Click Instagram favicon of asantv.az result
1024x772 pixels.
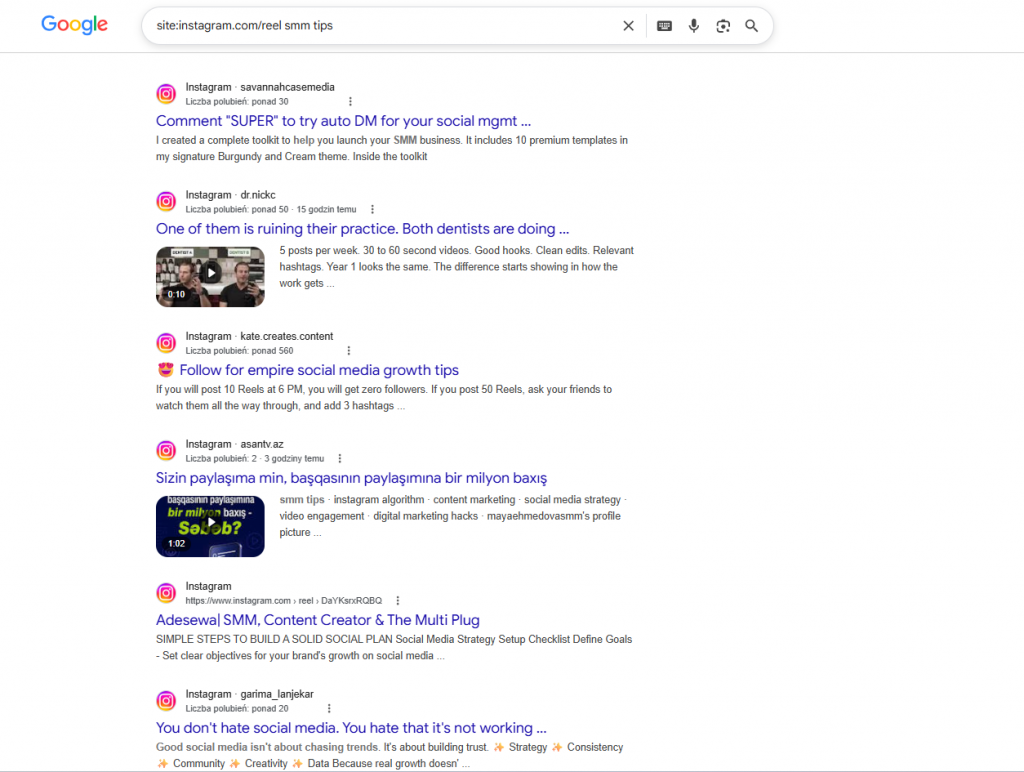166,451
